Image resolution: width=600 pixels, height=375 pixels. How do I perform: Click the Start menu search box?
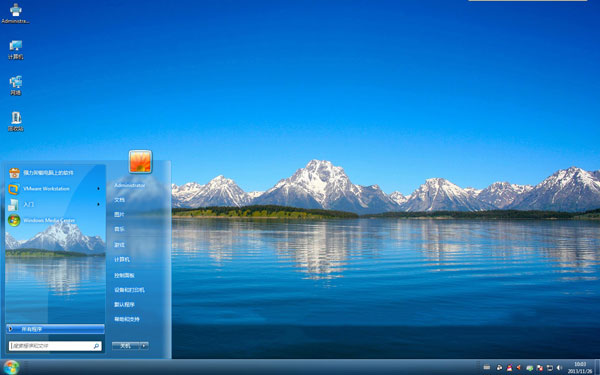click(x=55, y=346)
